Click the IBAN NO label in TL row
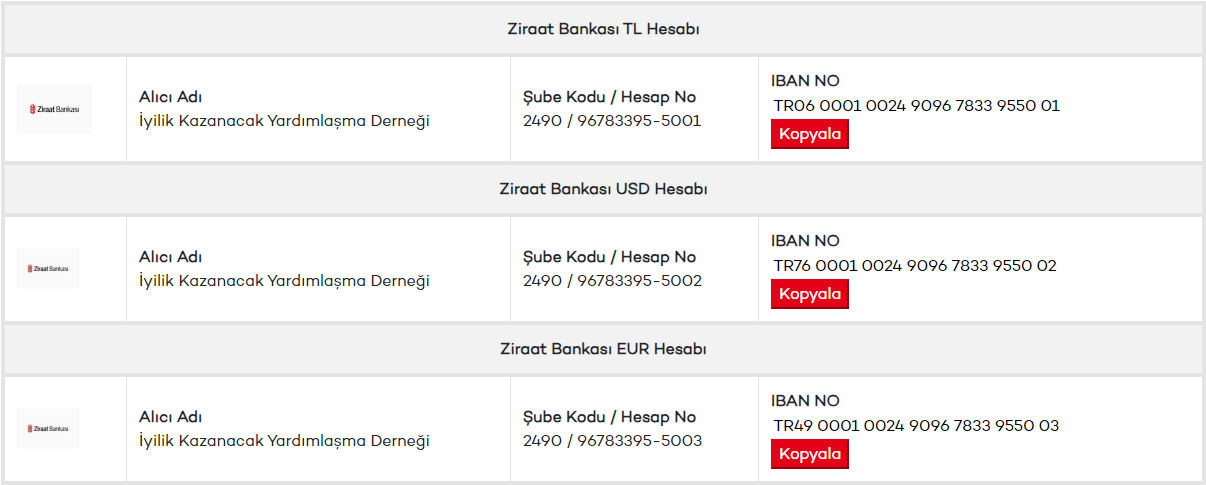1206x485 pixels. (805, 81)
